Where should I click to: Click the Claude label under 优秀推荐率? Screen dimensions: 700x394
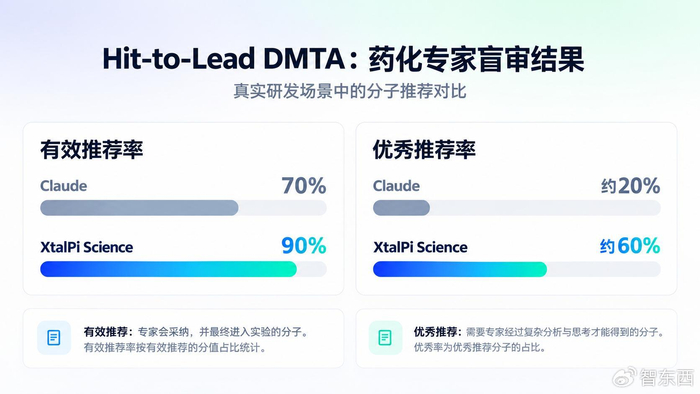click(x=396, y=186)
